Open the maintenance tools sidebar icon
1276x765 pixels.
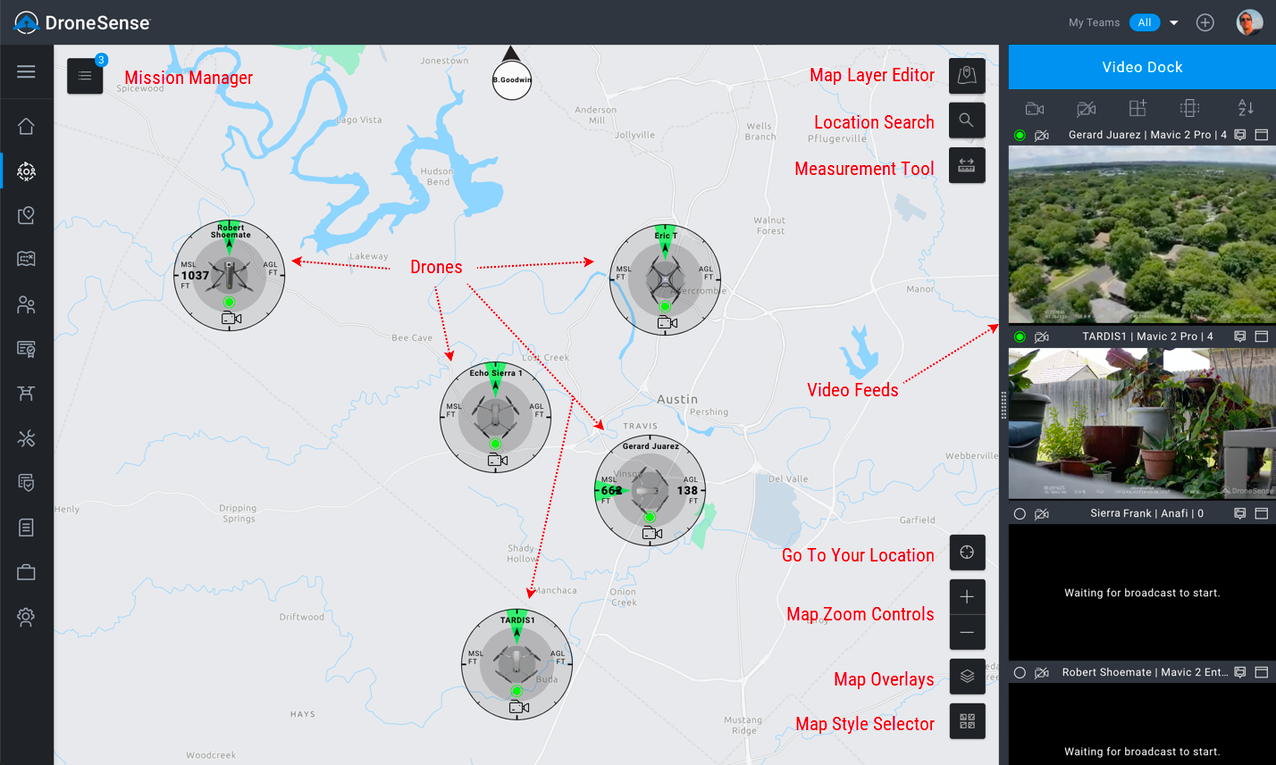(26, 438)
